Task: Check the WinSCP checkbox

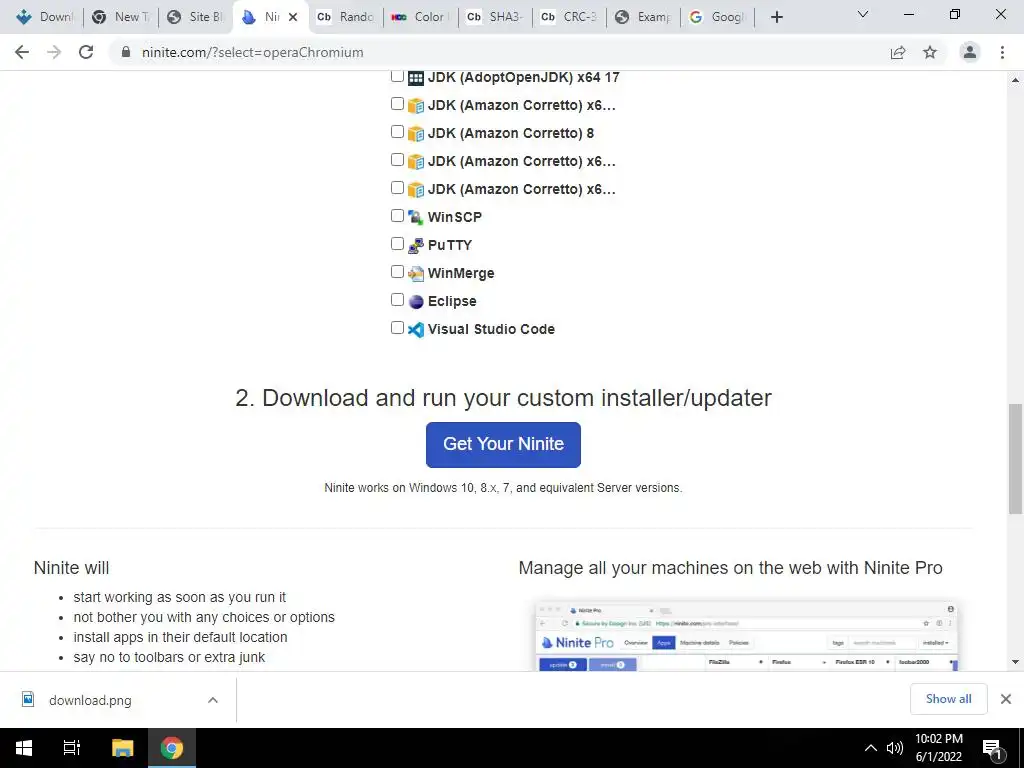Action: tap(397, 216)
